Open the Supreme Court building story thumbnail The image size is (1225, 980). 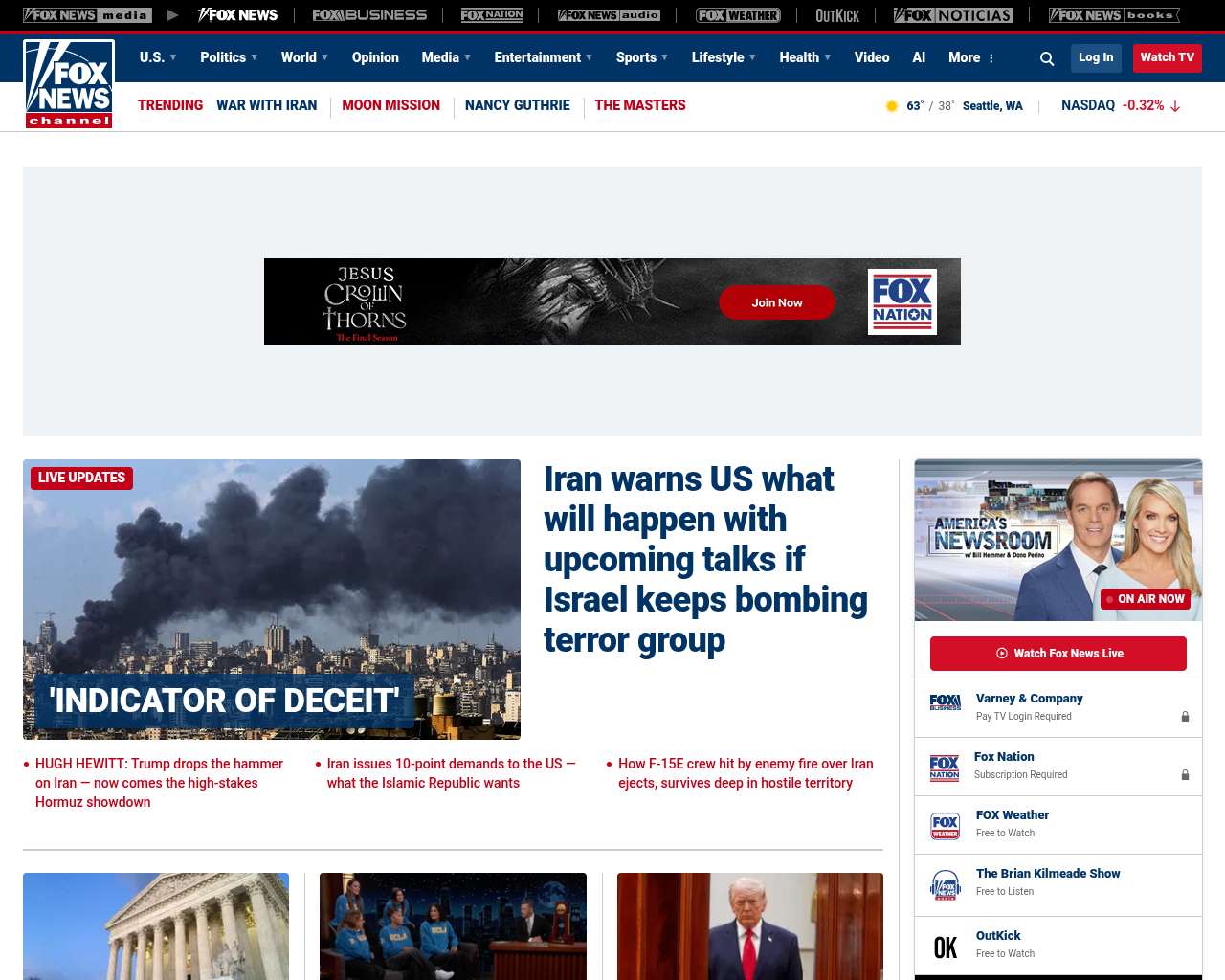156,925
